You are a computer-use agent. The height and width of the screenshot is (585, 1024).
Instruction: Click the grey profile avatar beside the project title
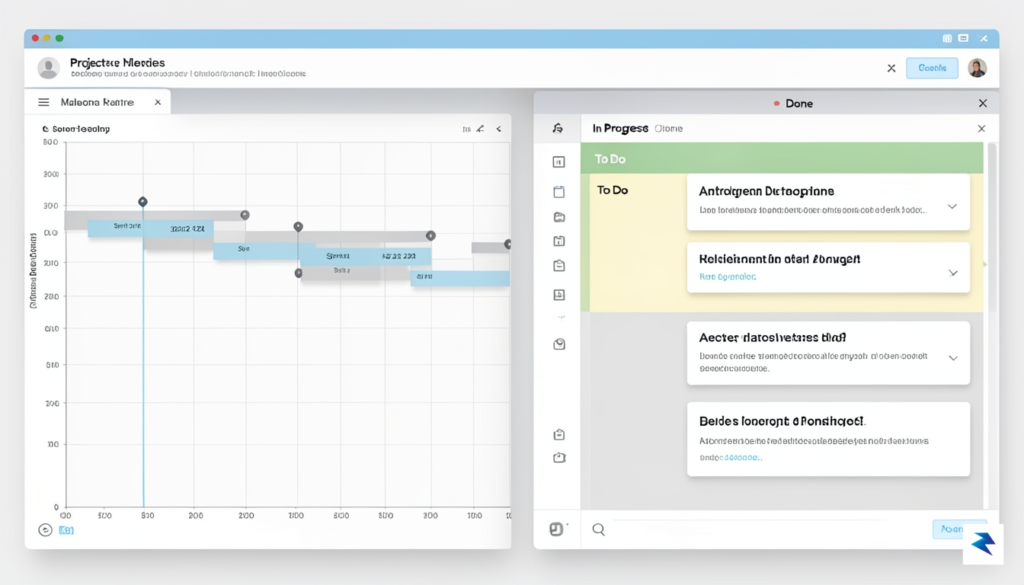48,67
